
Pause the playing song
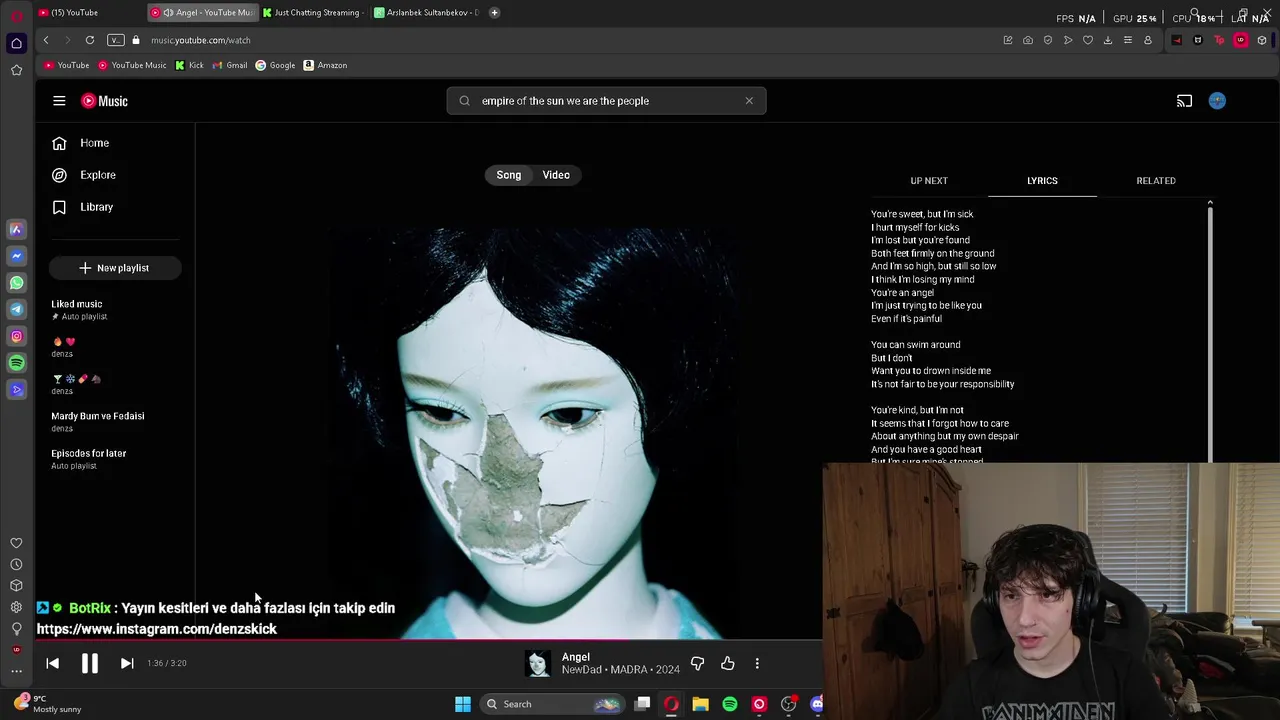click(89, 663)
